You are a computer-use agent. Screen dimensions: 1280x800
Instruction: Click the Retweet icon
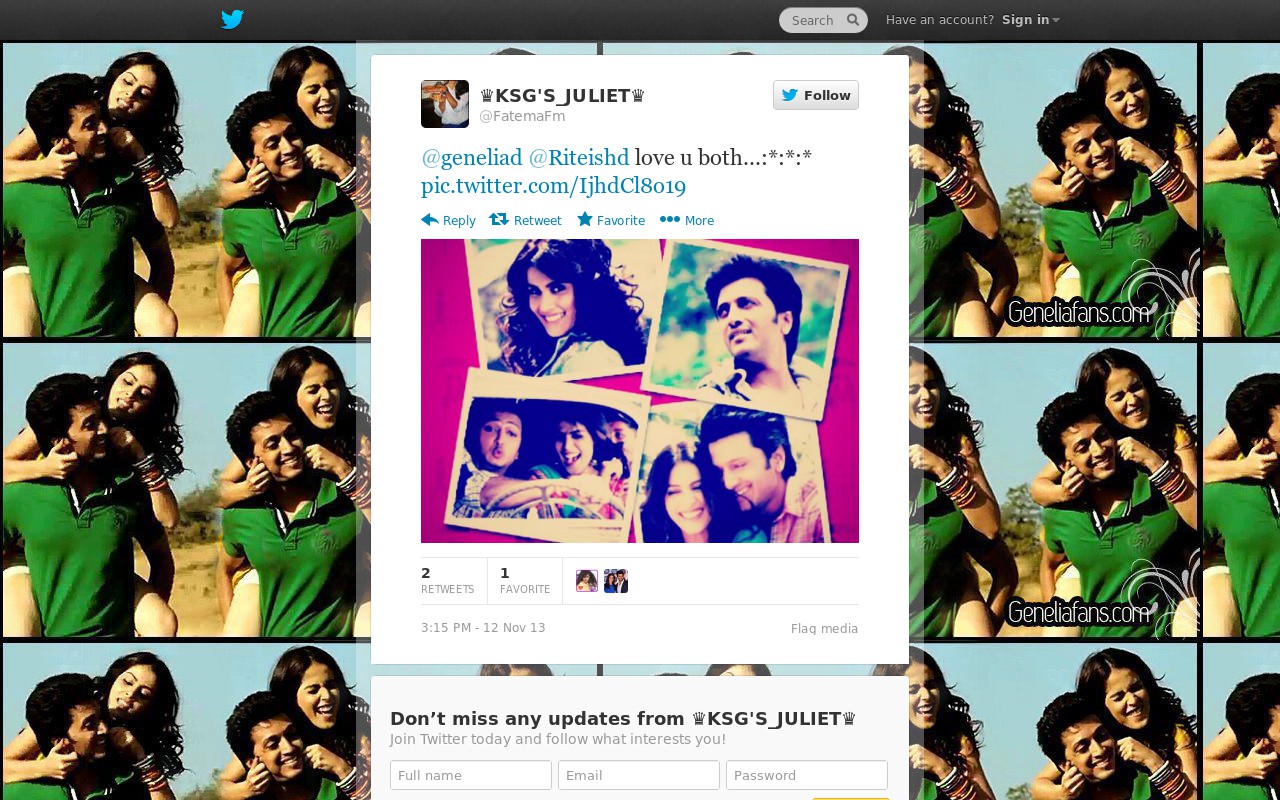[499, 219]
